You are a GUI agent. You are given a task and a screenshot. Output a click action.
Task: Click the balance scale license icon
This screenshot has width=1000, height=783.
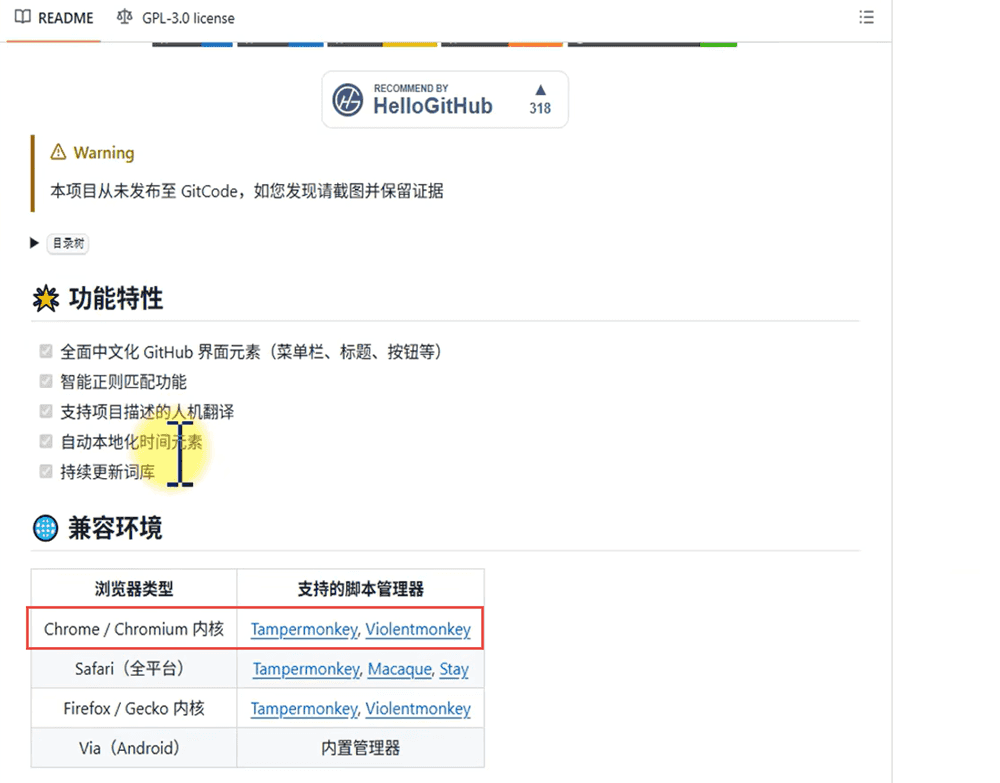point(124,18)
